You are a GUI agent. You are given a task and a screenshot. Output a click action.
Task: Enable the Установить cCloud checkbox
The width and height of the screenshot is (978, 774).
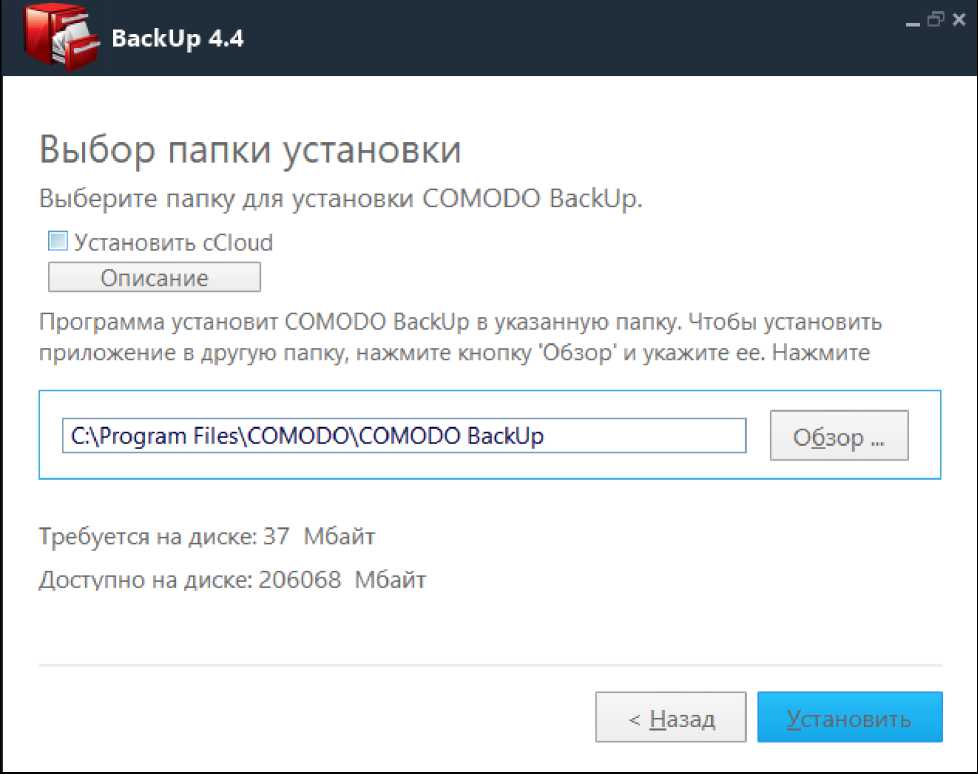coord(58,241)
